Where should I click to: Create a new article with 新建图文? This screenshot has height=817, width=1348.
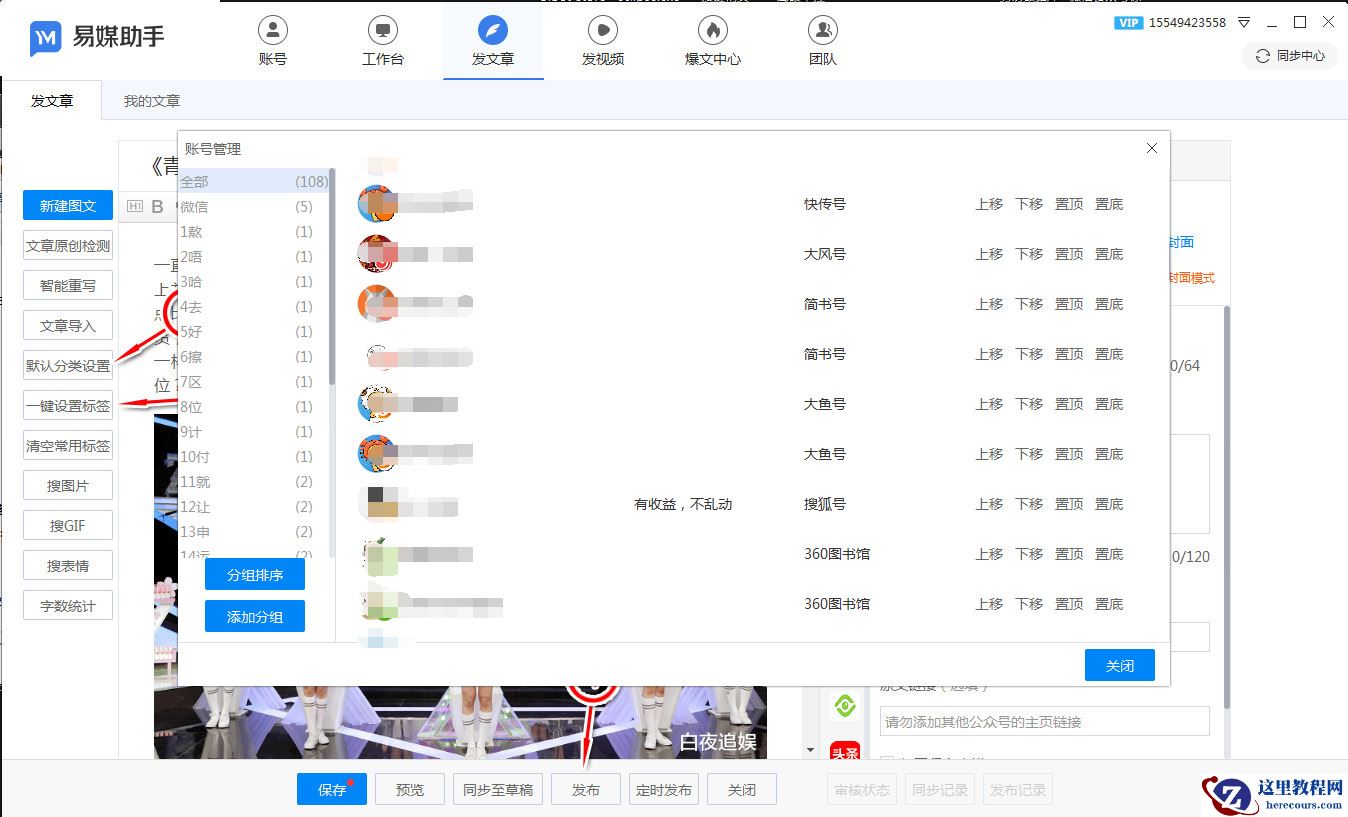pyautogui.click(x=68, y=206)
